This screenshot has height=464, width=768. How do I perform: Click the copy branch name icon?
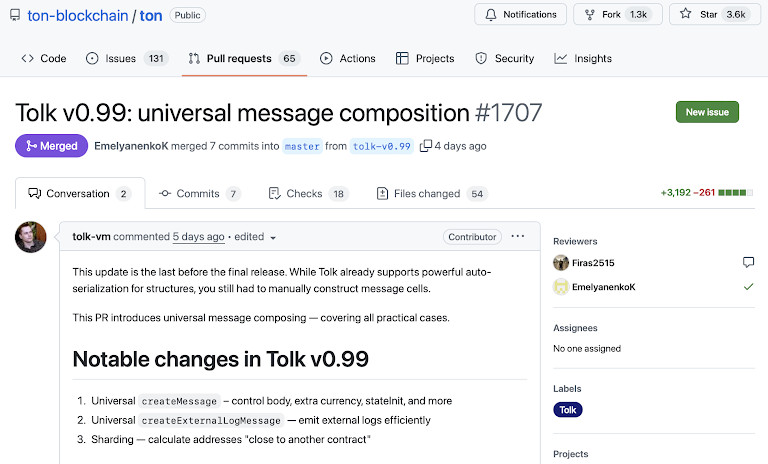pyautogui.click(x=426, y=146)
